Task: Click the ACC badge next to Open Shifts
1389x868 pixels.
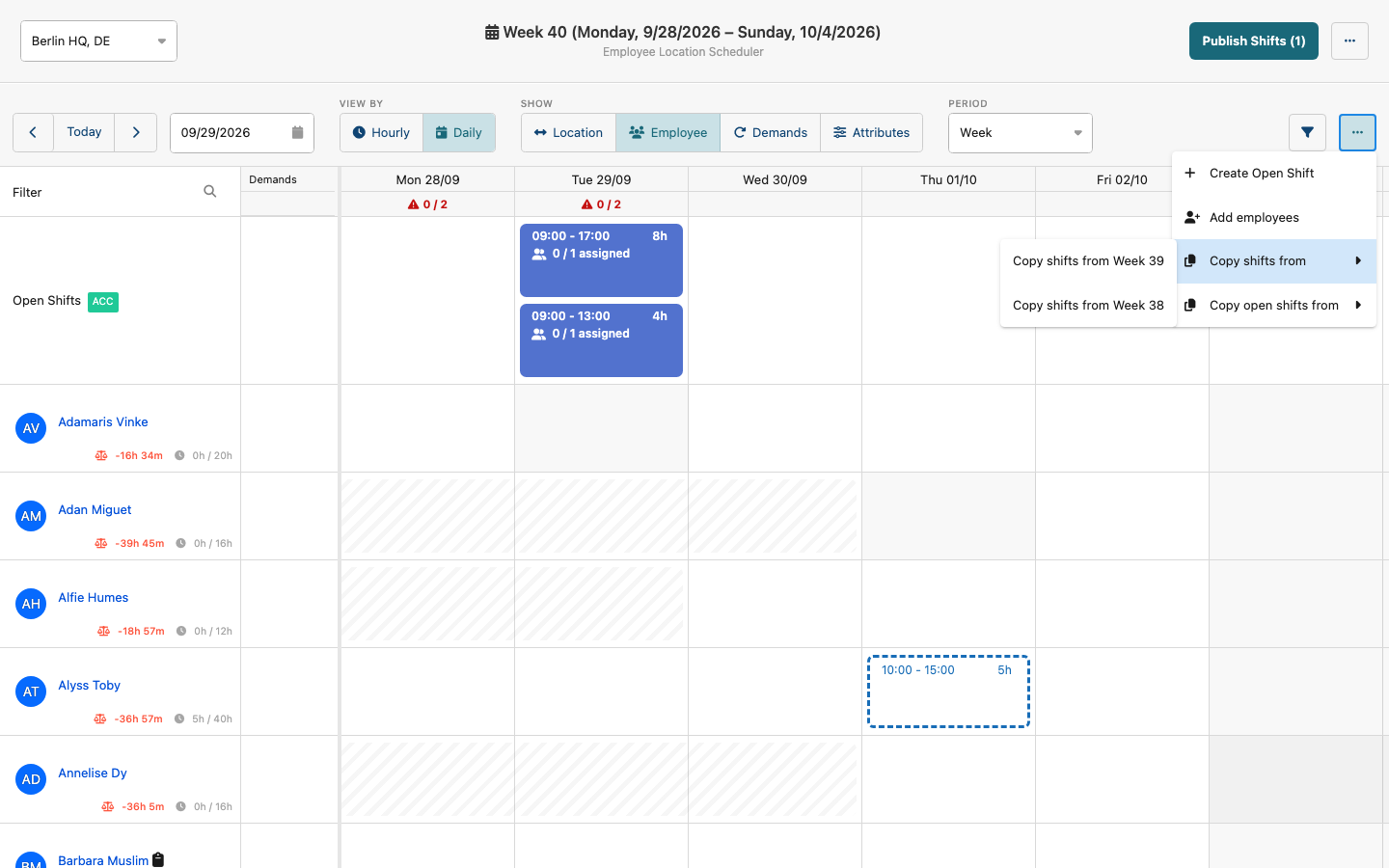Action: pos(103,301)
